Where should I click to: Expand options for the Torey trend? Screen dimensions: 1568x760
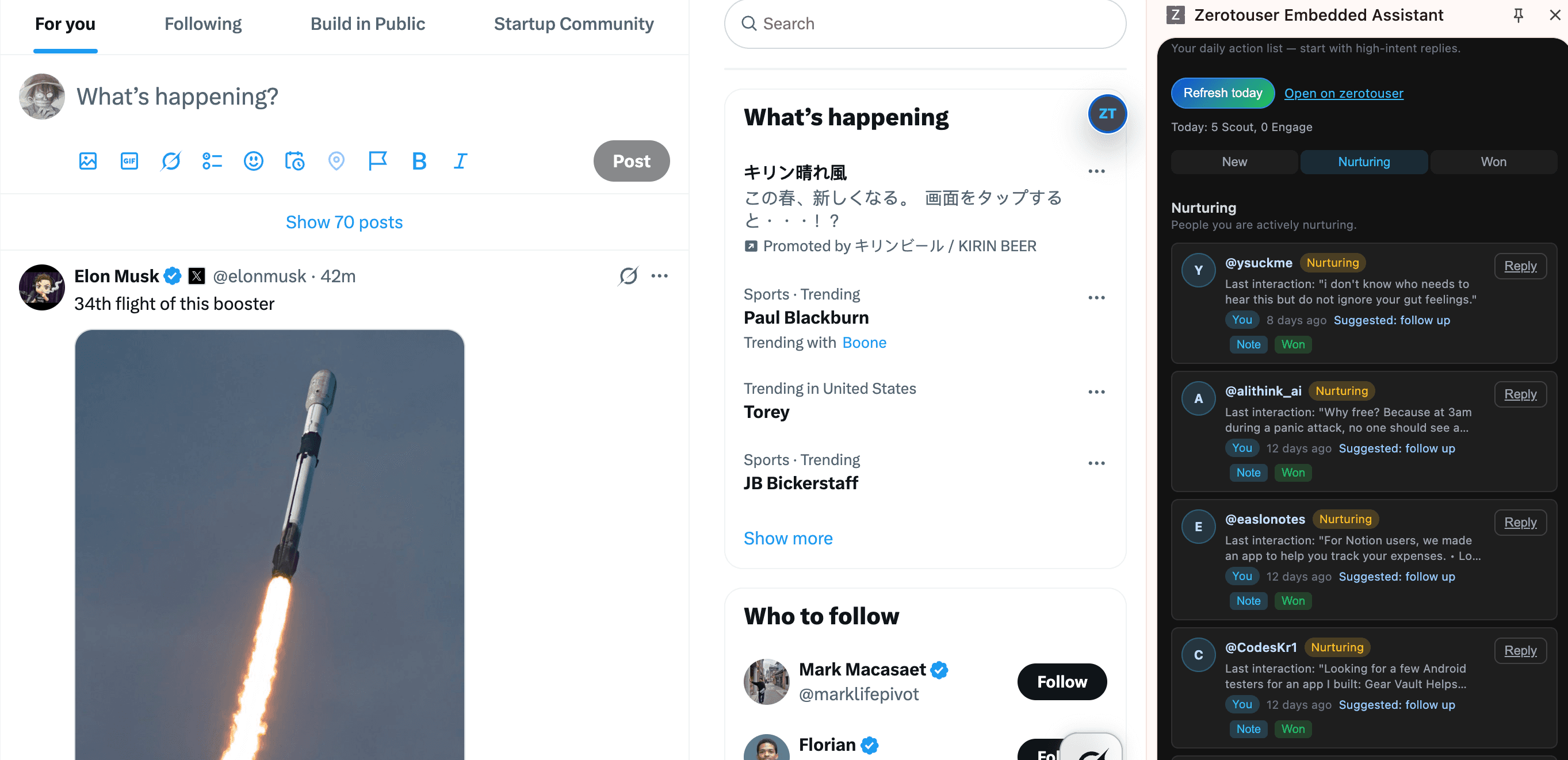coord(1096,392)
